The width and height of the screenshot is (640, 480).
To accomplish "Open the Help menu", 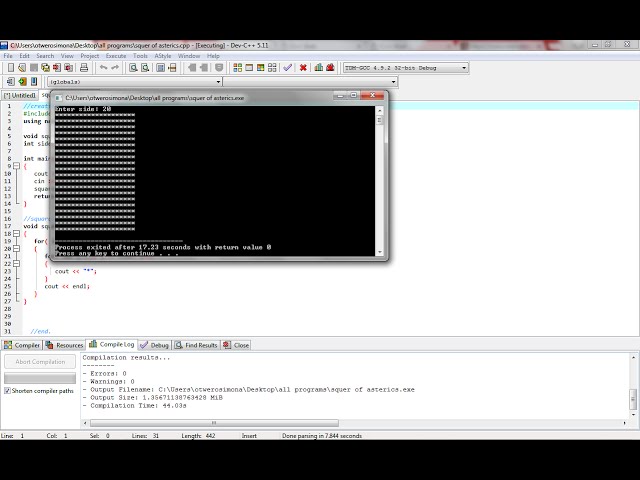I will tap(213, 56).
